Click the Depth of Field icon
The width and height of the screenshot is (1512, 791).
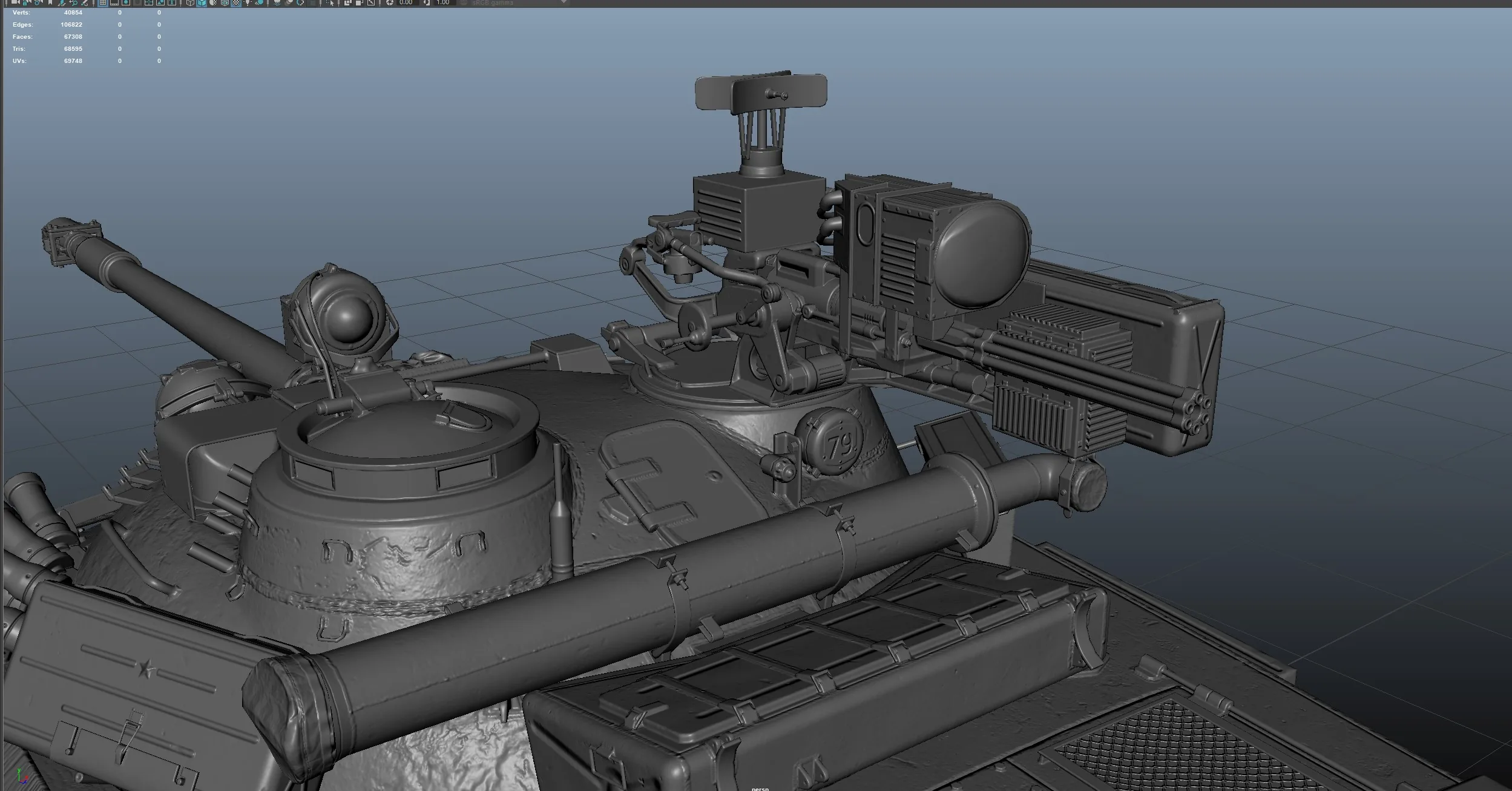[x=313, y=2]
